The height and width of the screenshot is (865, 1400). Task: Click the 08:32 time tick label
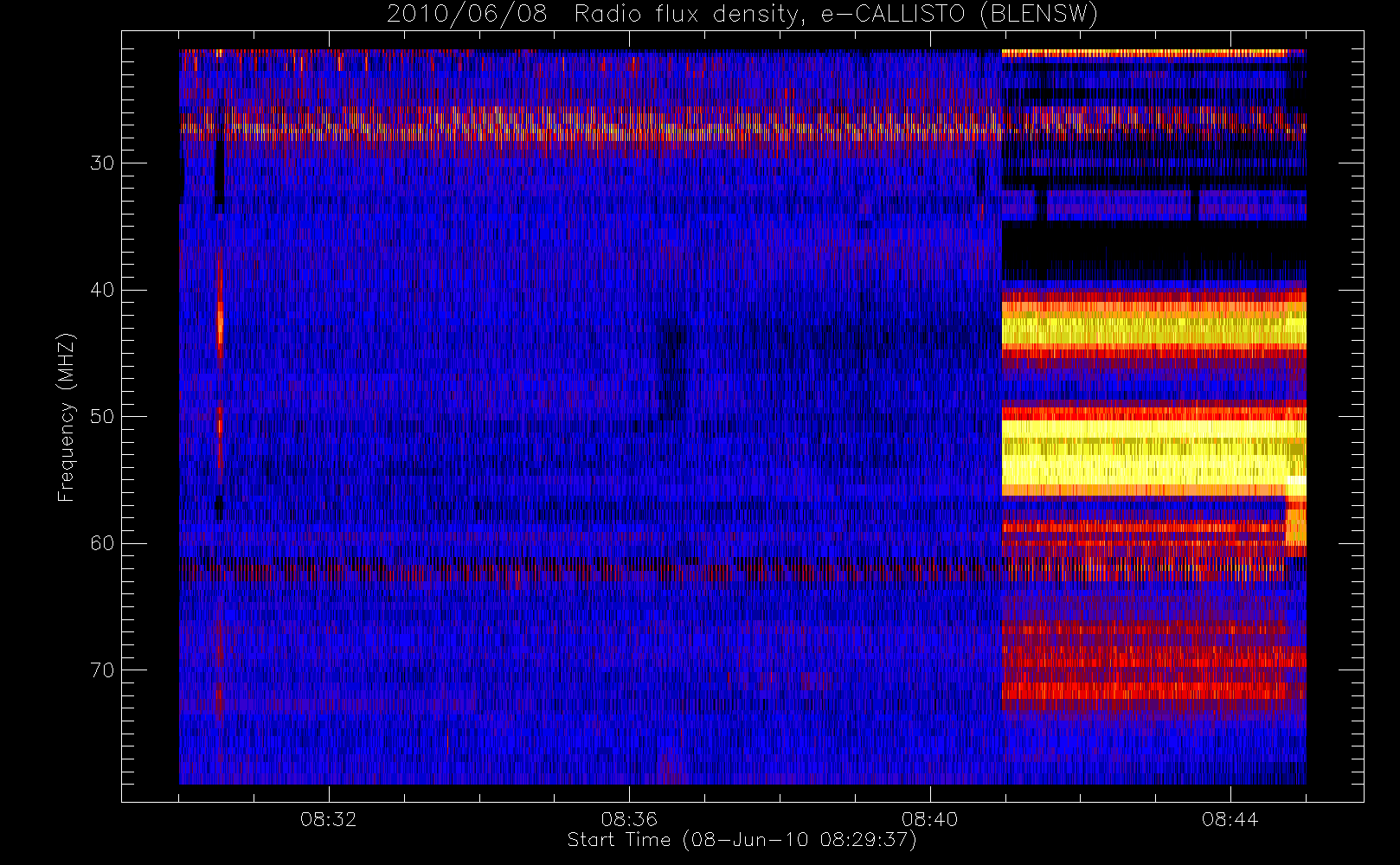click(328, 819)
